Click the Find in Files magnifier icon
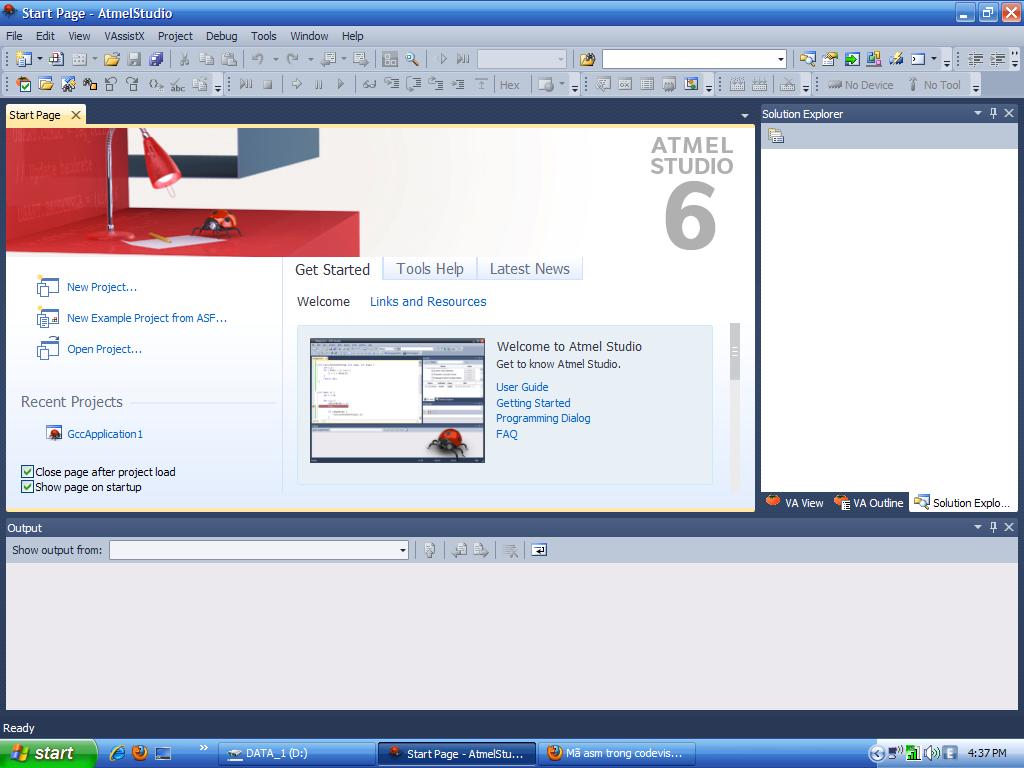 (411, 59)
